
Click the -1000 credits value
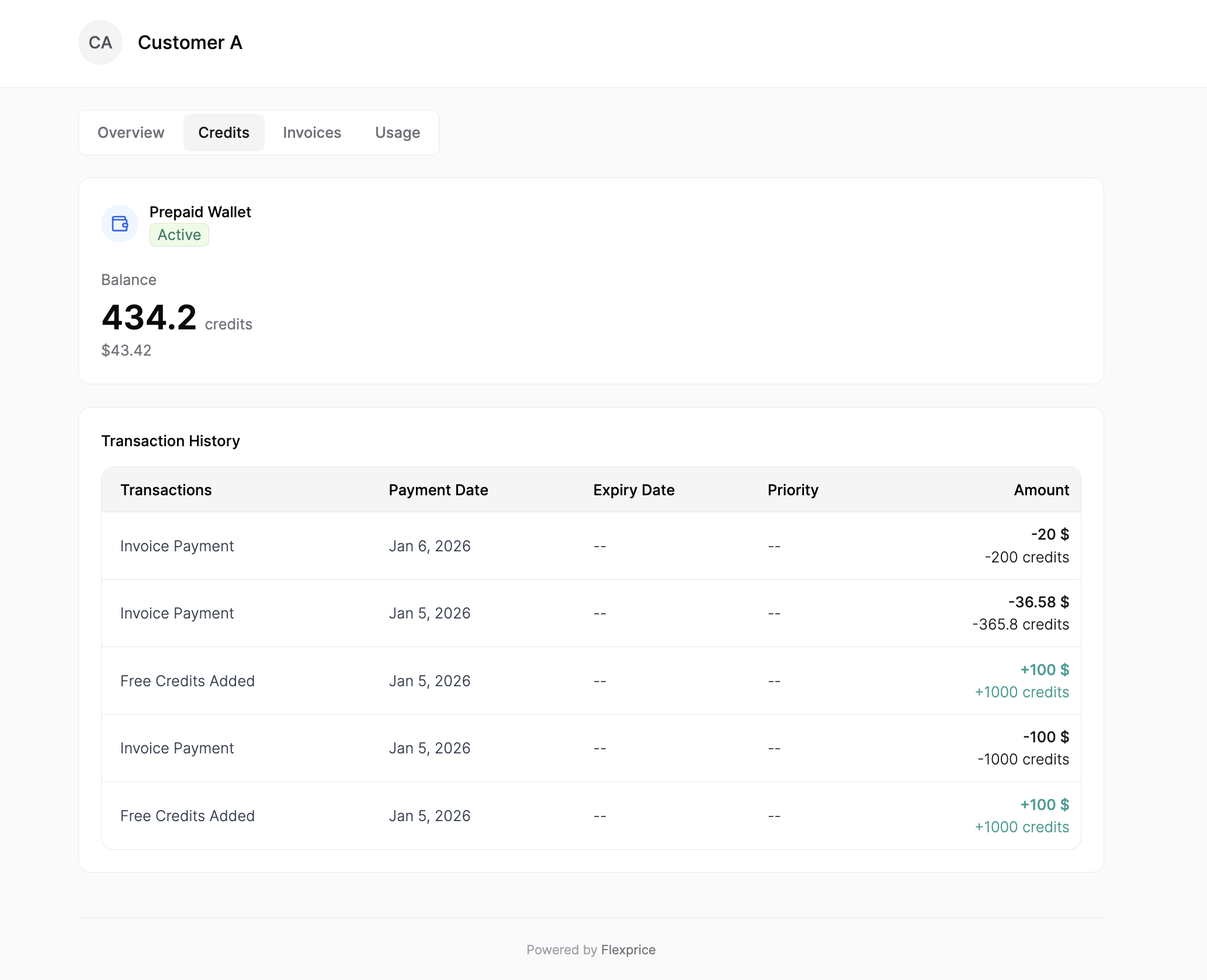point(1023,759)
